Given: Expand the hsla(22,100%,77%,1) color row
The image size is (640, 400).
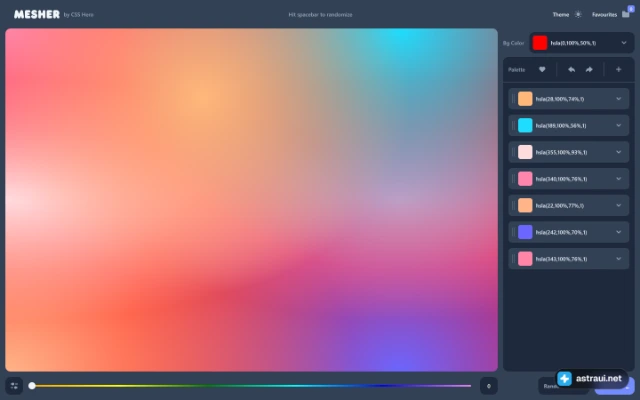Looking at the screenshot, I should pyautogui.click(x=618, y=205).
